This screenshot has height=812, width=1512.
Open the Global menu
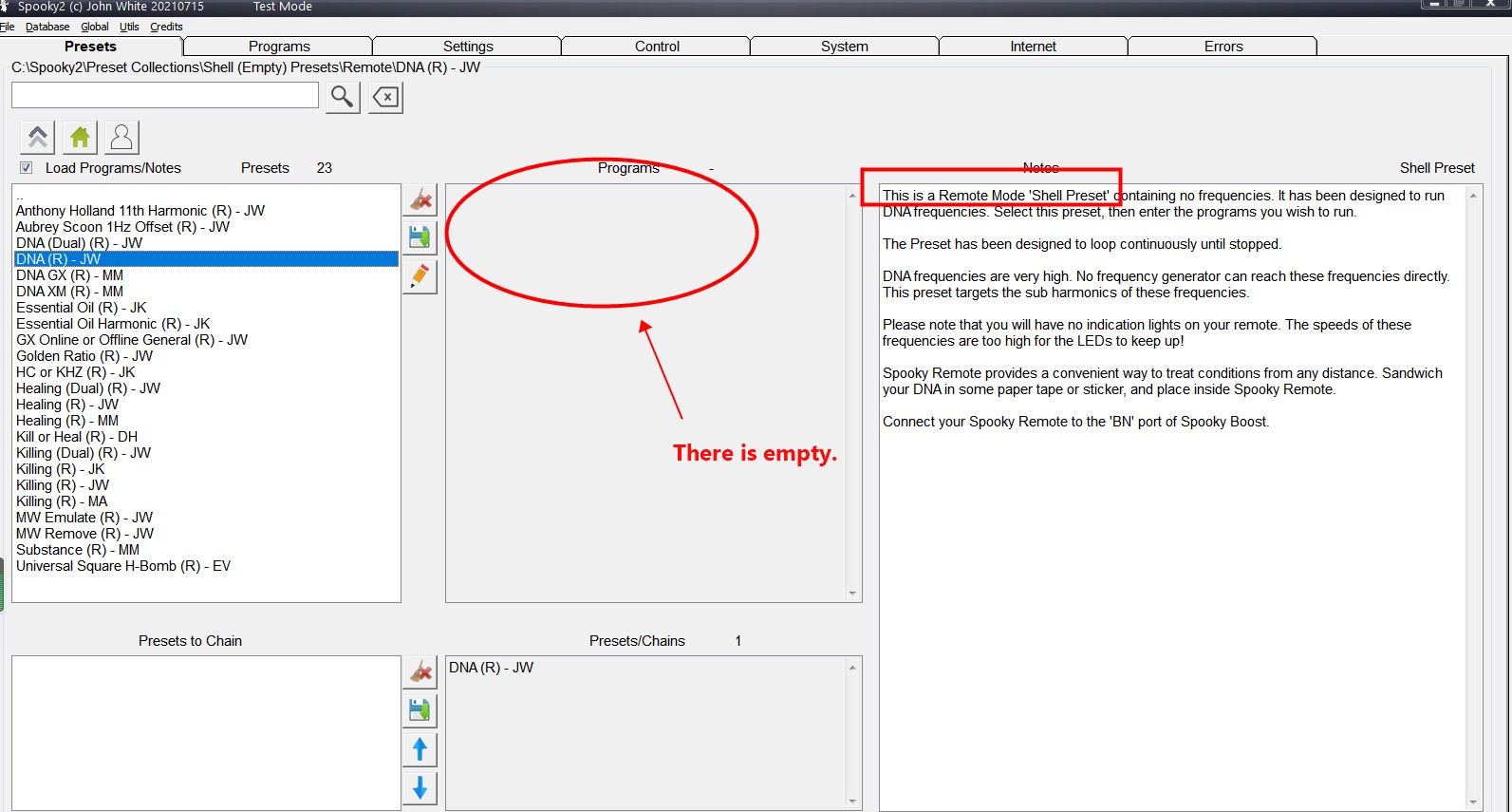[95, 27]
